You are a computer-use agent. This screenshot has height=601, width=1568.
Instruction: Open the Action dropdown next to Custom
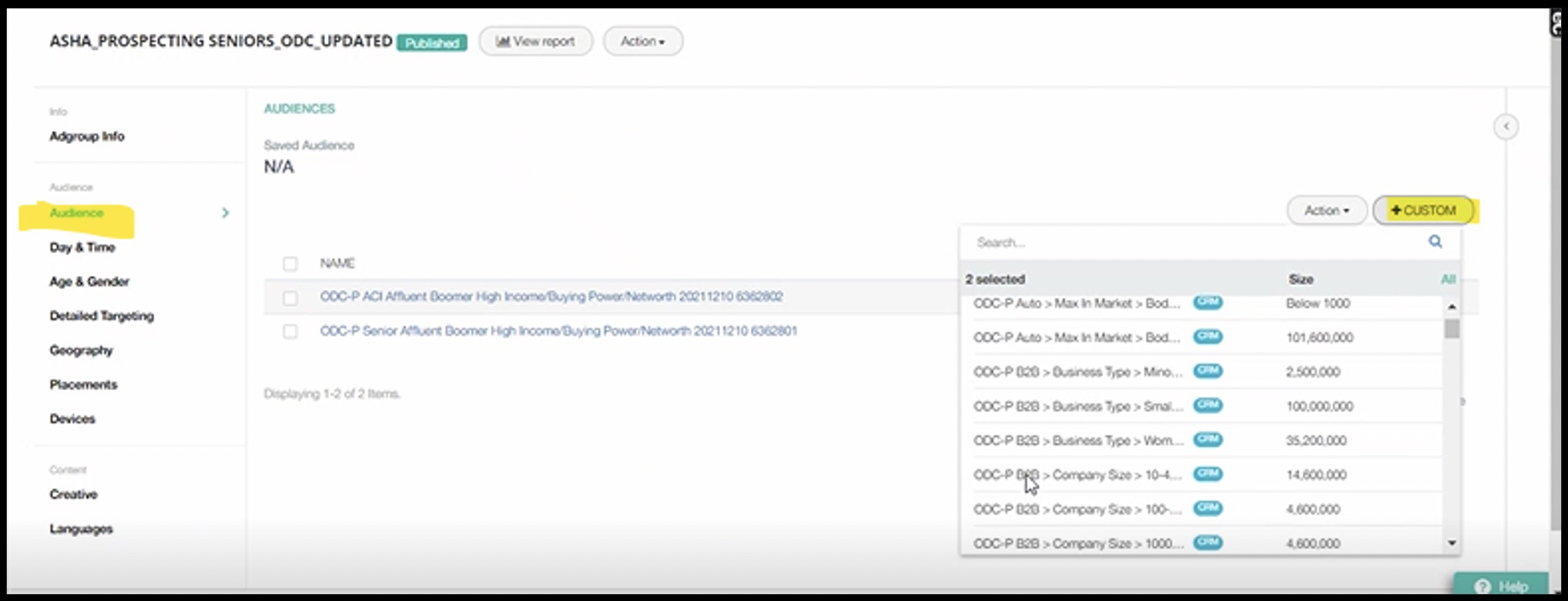point(1326,210)
